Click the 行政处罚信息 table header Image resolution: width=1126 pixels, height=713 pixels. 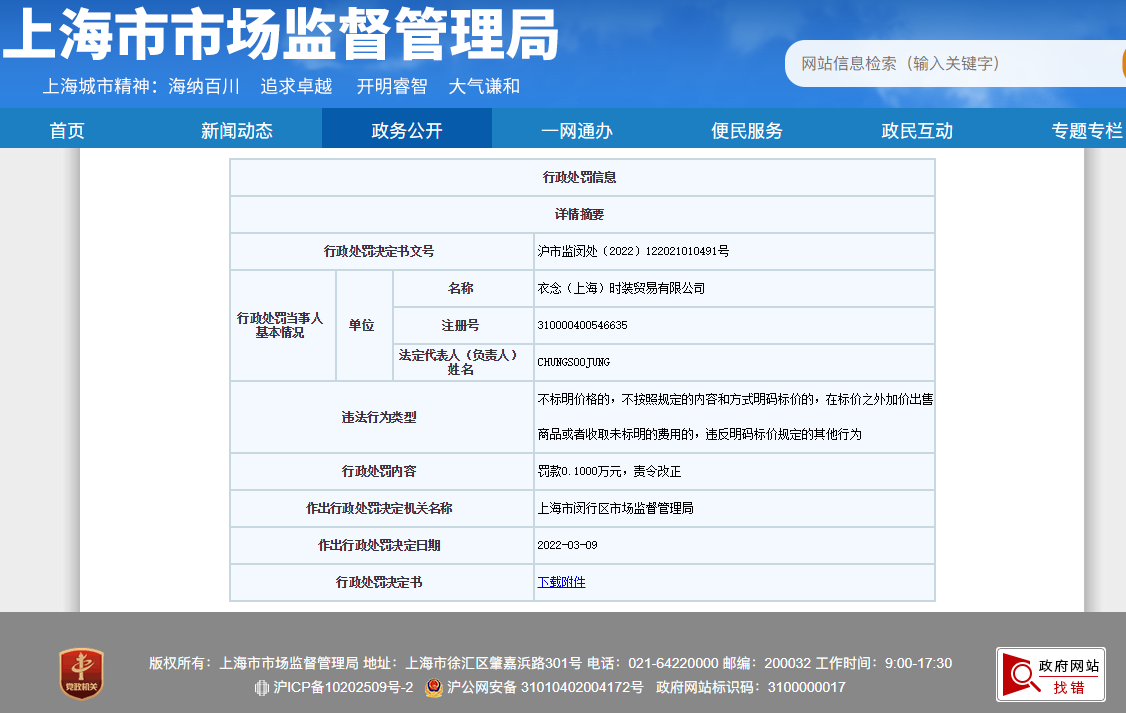click(x=582, y=177)
